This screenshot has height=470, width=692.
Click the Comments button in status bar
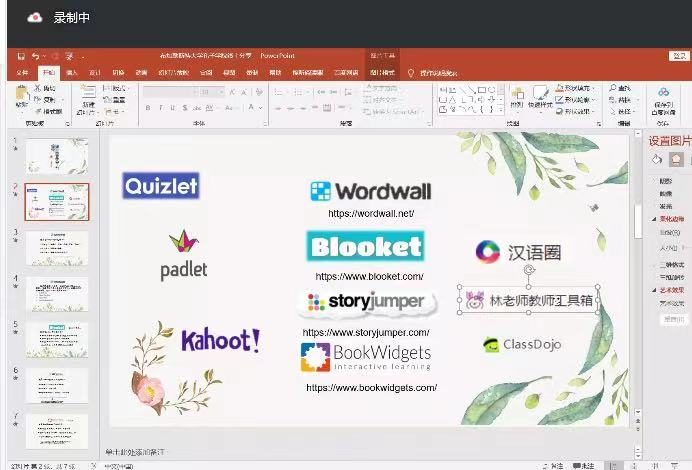click(x=583, y=466)
